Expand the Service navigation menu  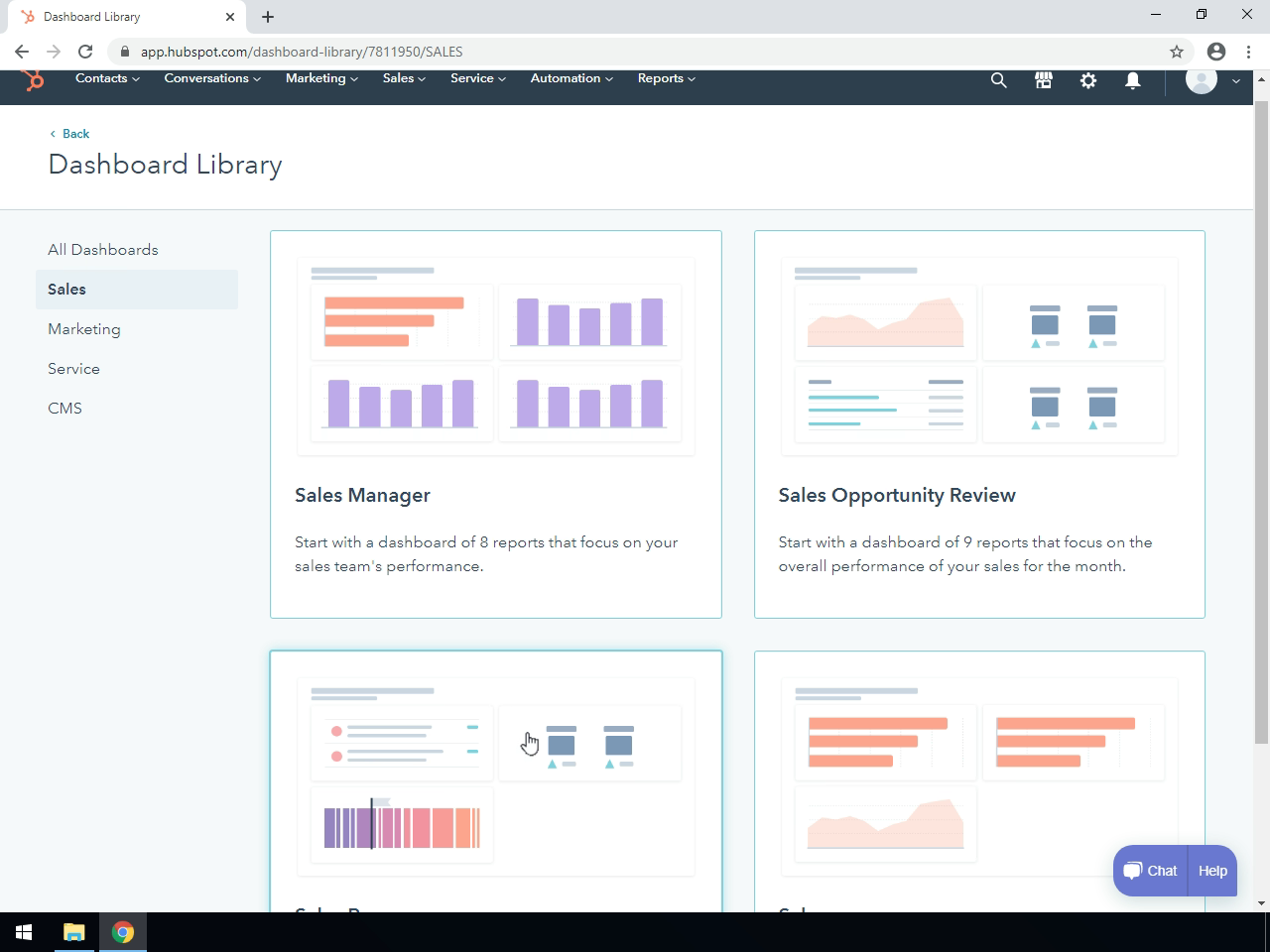point(478,78)
